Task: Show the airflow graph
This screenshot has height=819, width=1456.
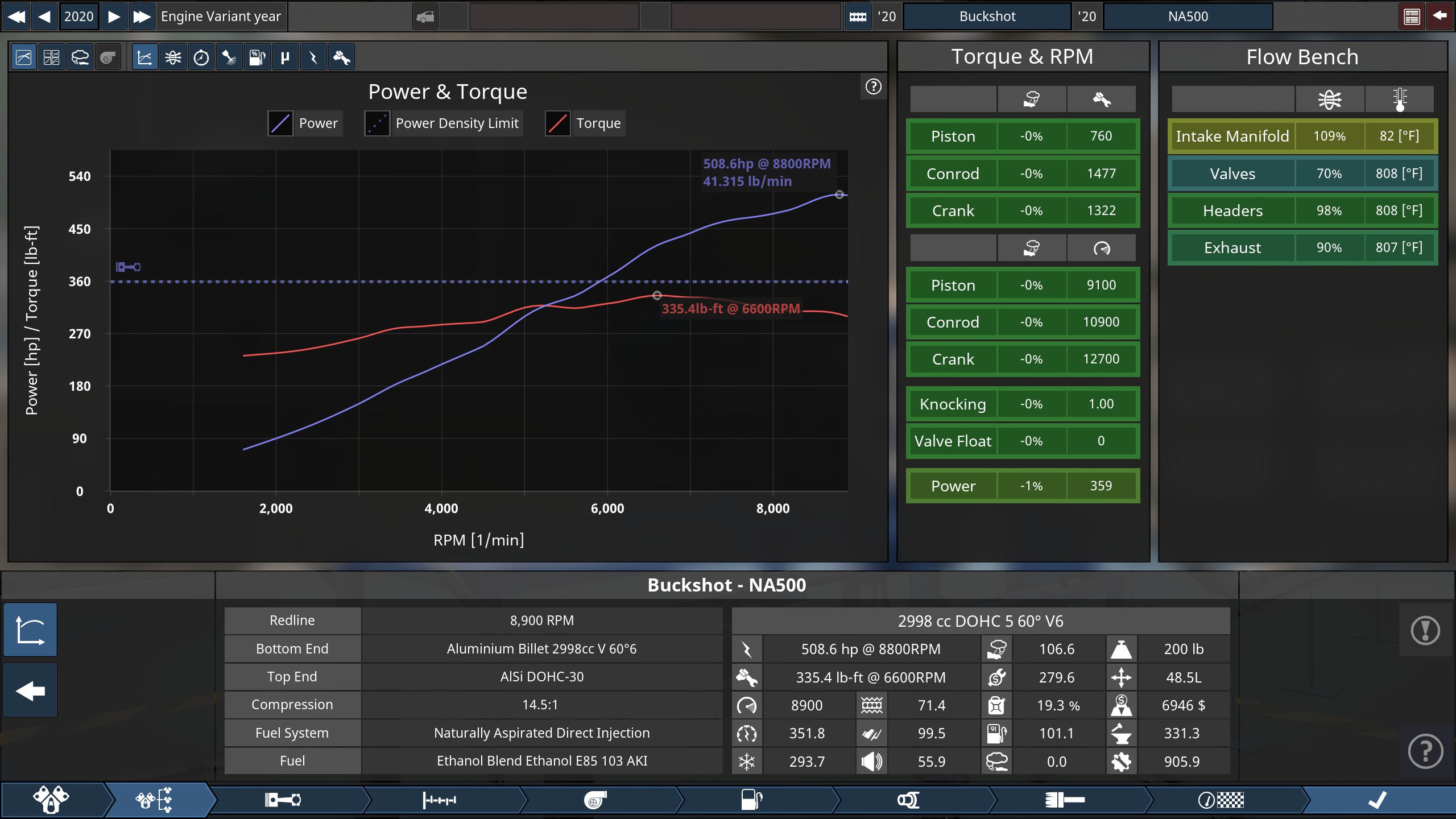Action: [x=173, y=57]
